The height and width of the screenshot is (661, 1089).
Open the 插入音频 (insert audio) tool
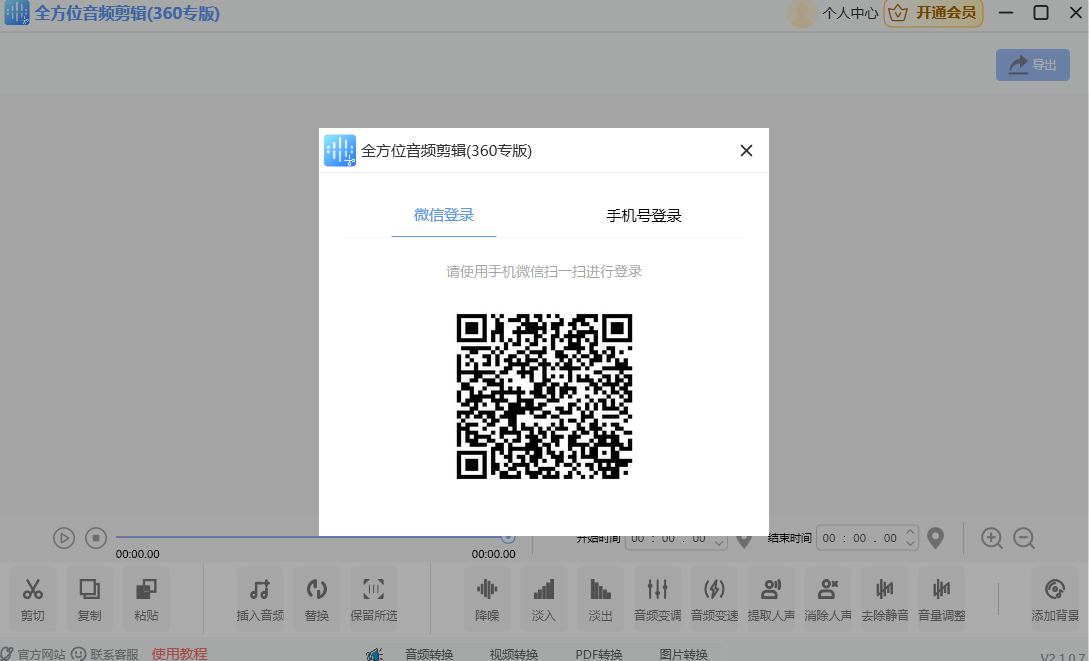click(259, 598)
